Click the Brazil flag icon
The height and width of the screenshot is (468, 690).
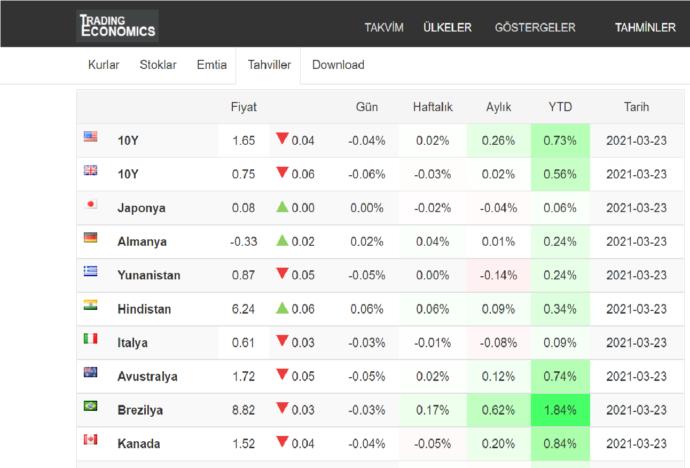point(91,406)
